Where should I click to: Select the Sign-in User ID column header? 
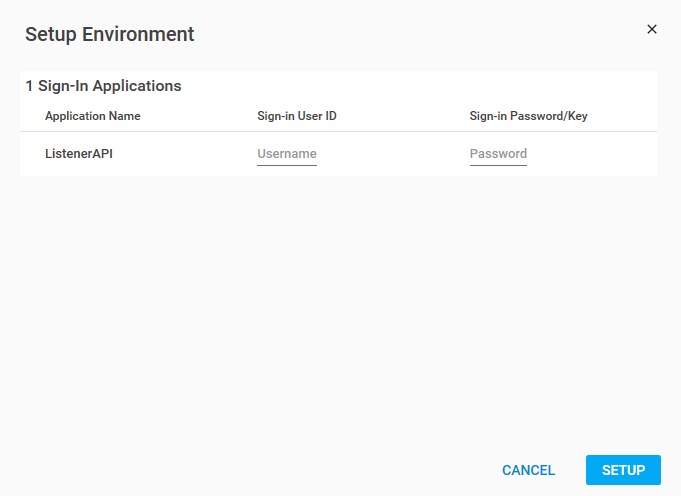[x=297, y=116]
